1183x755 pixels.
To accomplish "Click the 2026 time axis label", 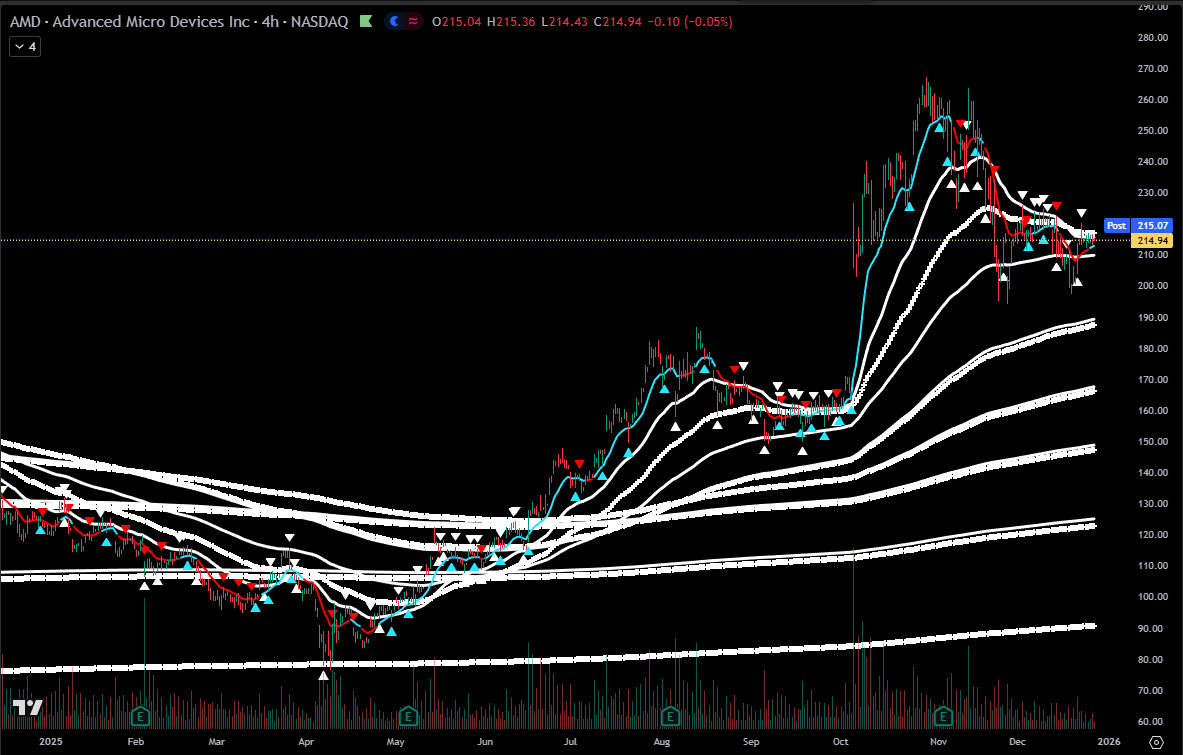I will [x=1108, y=741].
